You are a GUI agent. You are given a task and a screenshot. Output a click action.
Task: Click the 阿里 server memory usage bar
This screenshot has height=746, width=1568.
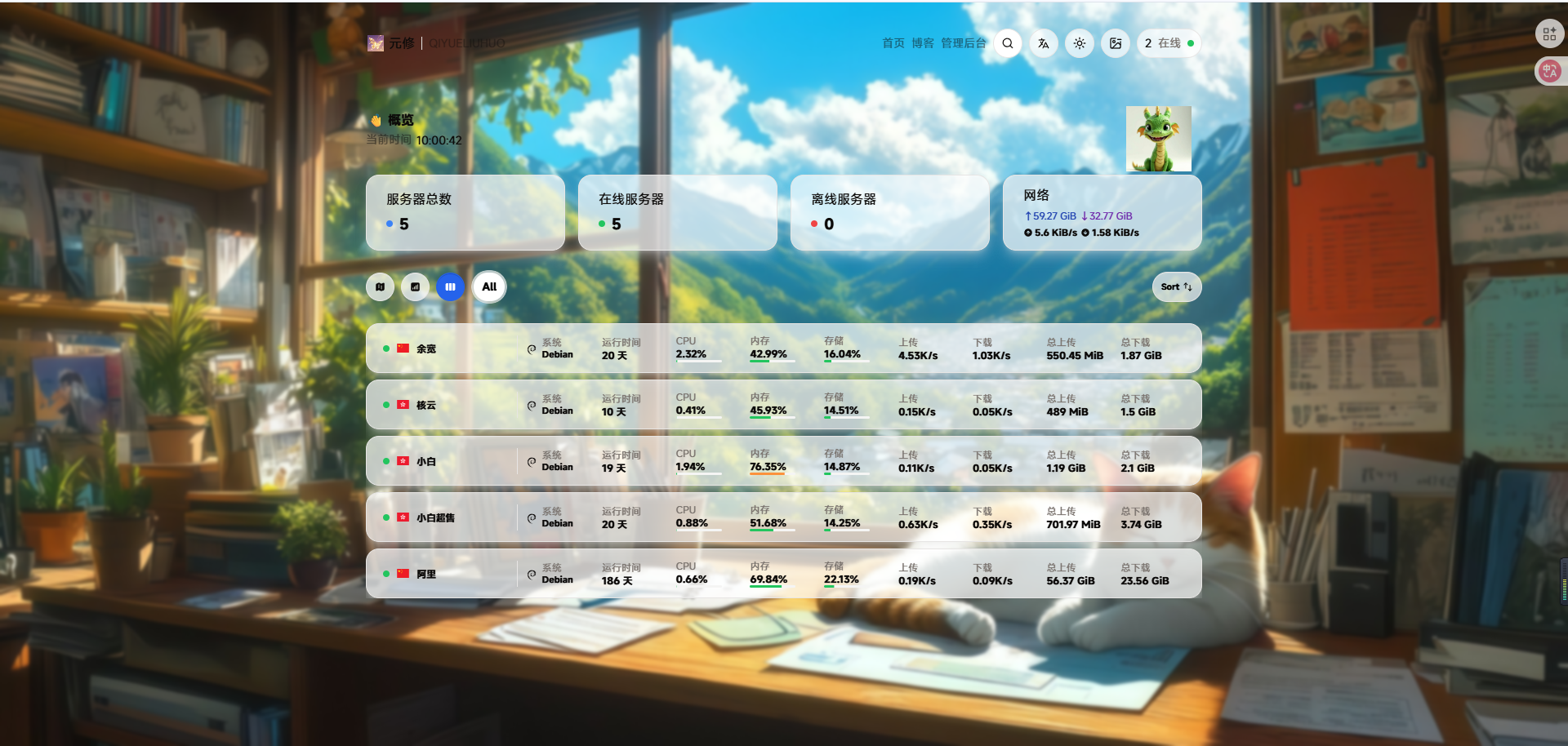pyautogui.click(x=772, y=587)
